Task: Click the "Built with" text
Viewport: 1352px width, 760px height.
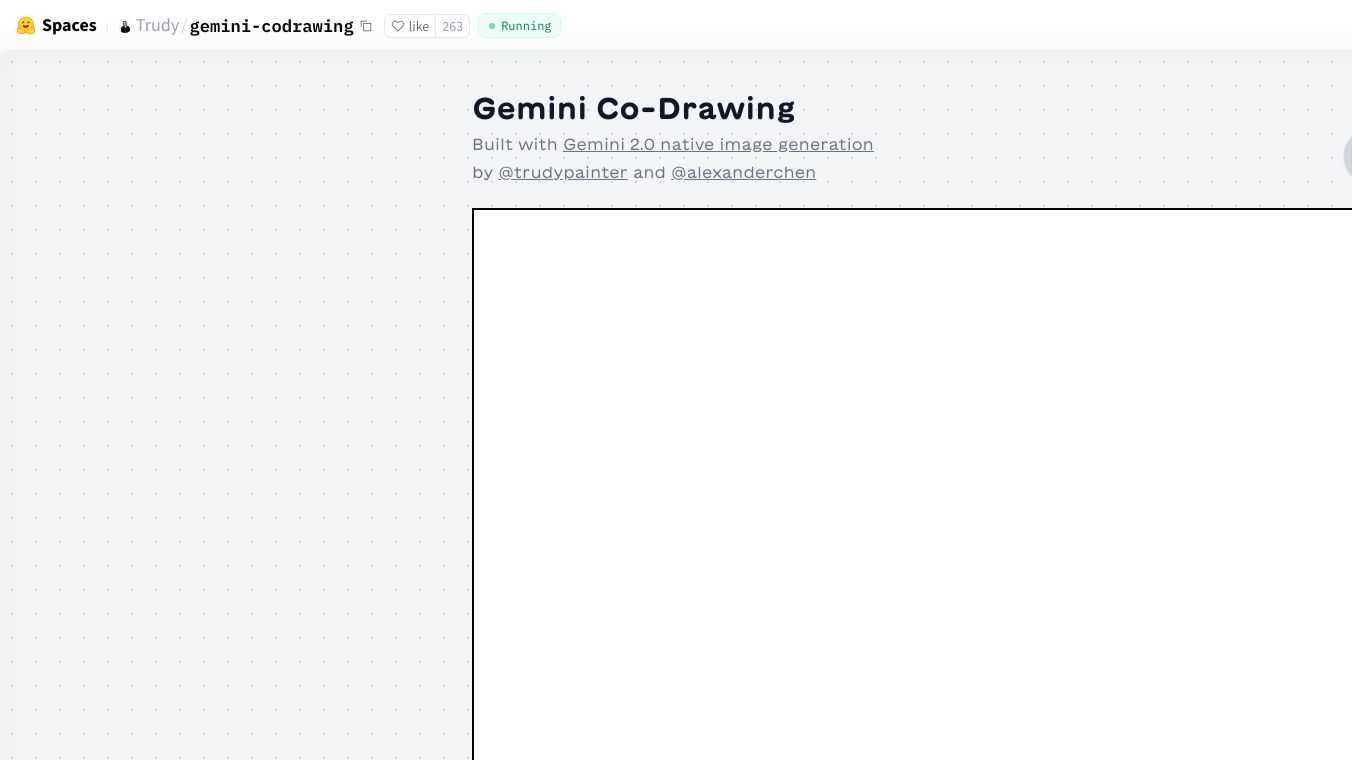Action: pos(514,144)
